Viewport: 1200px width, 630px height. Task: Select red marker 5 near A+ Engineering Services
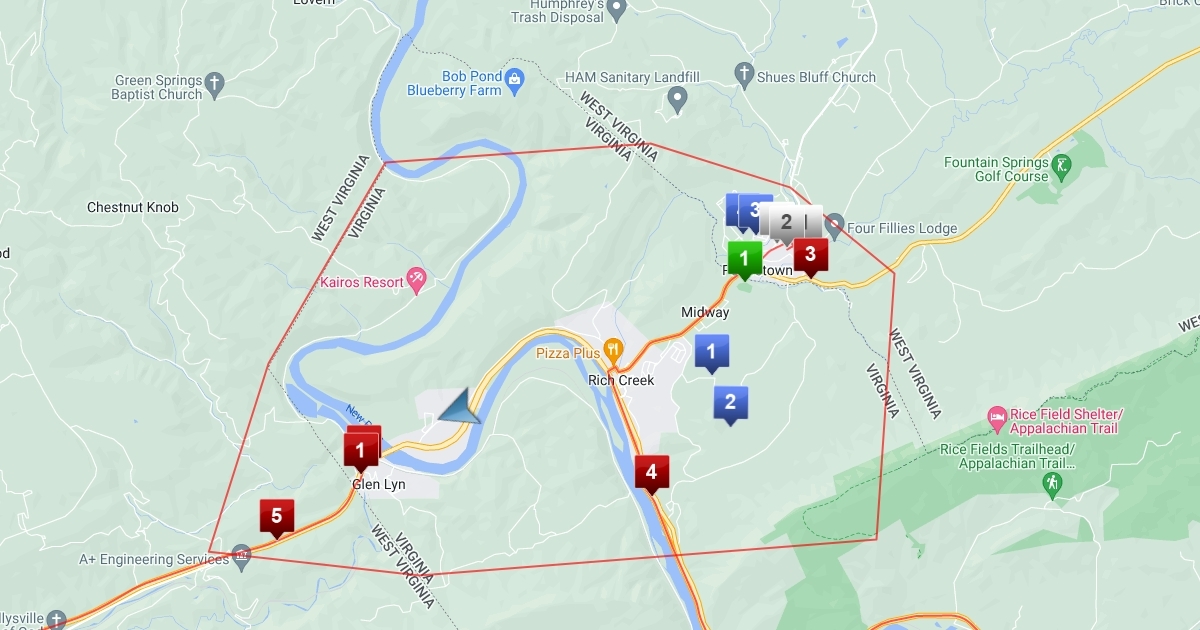277,518
